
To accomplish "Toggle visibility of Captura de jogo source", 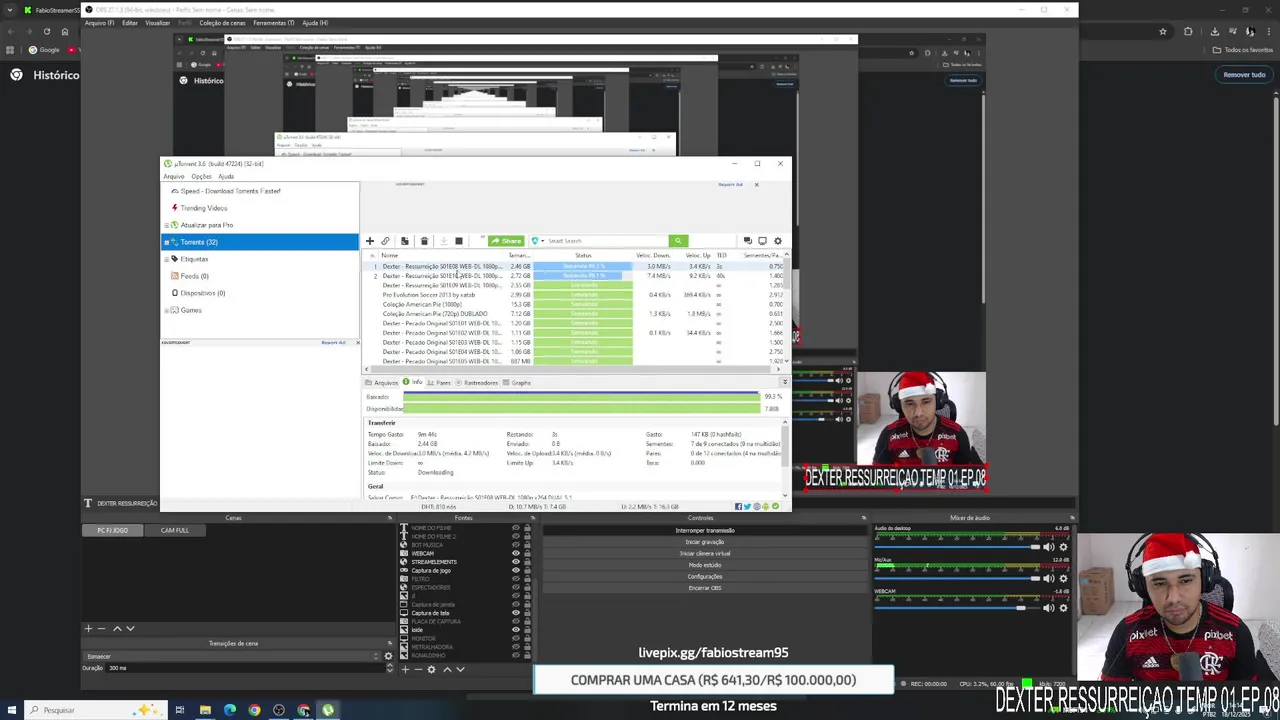I will click(516, 570).
